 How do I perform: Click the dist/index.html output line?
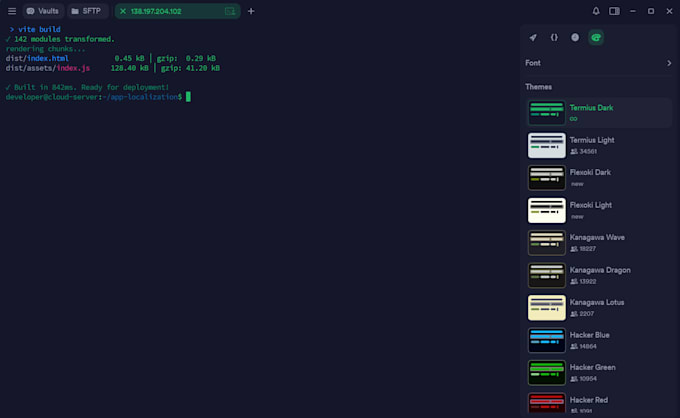point(111,59)
